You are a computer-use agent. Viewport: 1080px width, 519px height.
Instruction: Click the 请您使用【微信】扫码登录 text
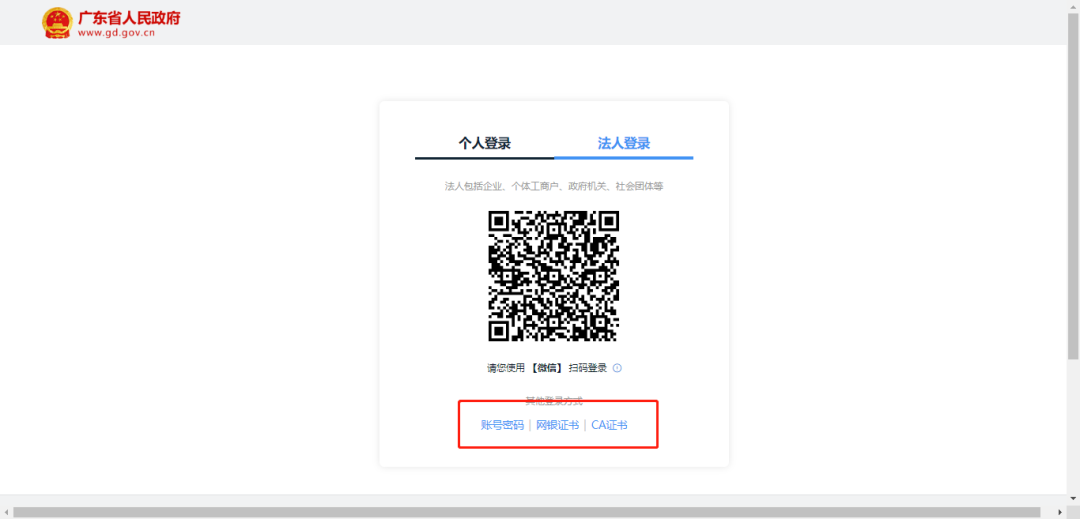click(x=548, y=368)
